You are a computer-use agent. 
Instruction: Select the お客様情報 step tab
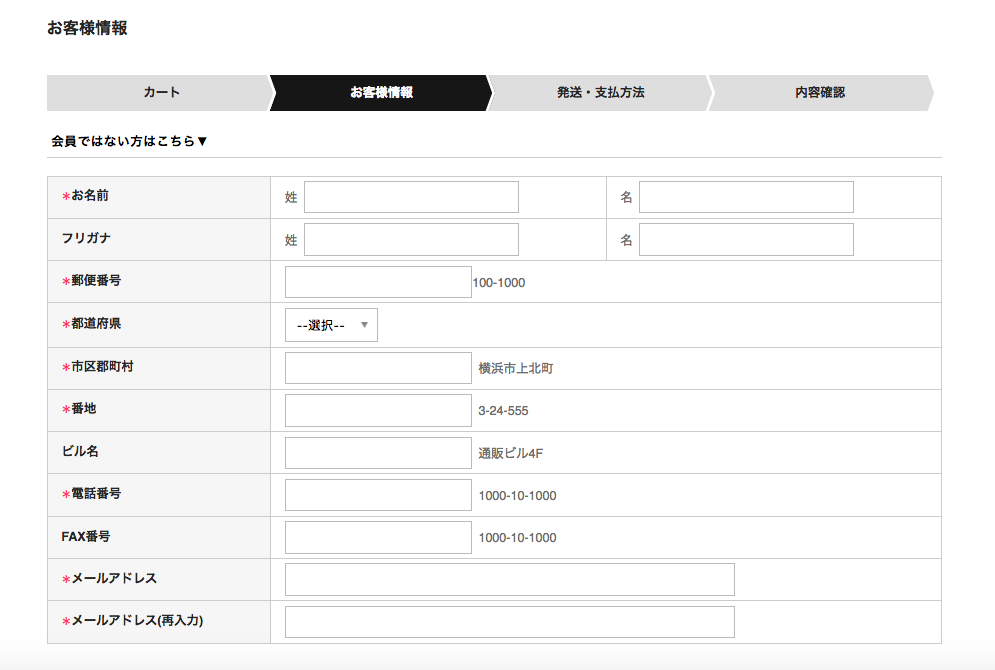[x=381, y=93]
